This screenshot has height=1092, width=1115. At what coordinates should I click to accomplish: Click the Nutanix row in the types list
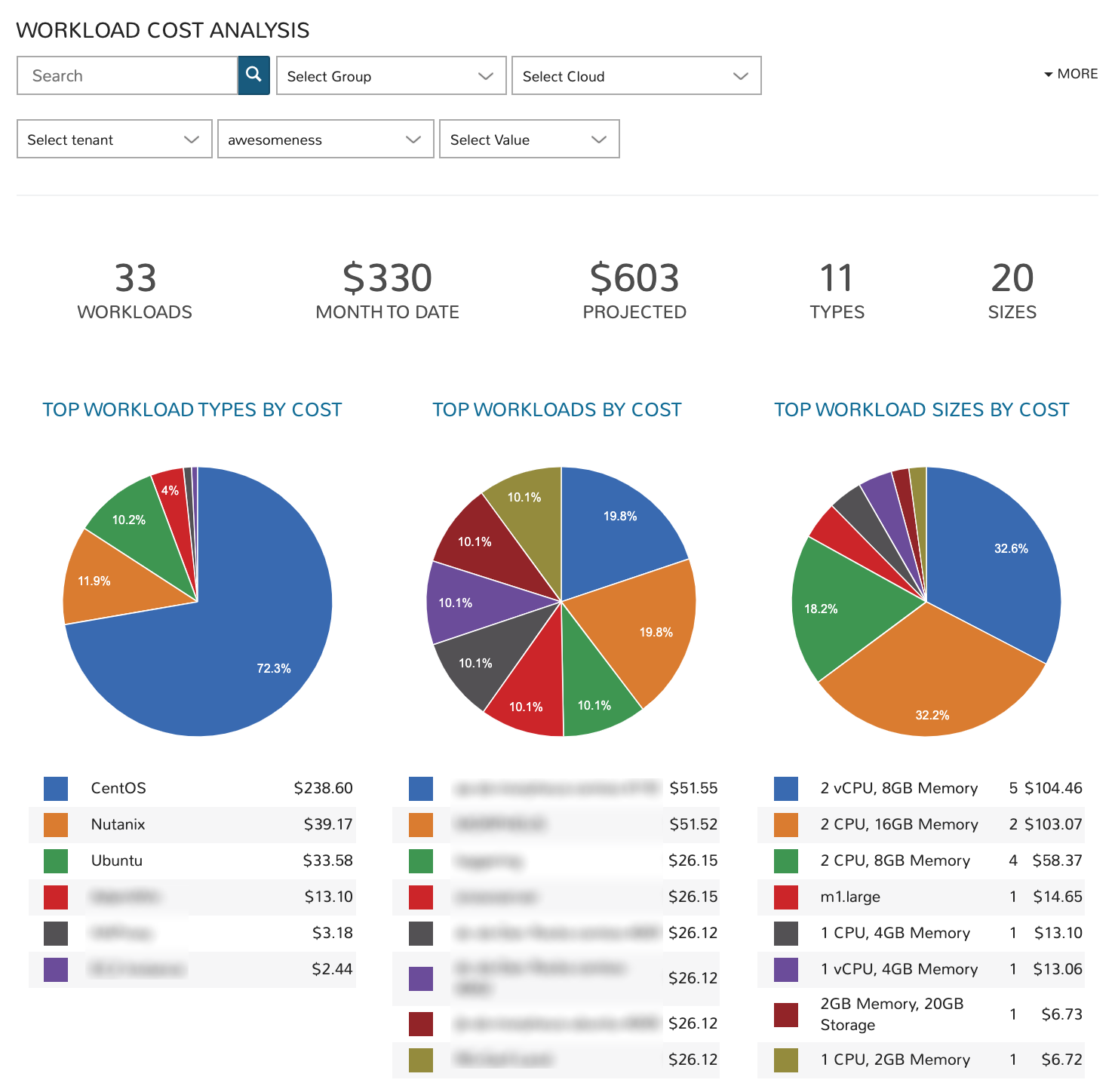192,824
